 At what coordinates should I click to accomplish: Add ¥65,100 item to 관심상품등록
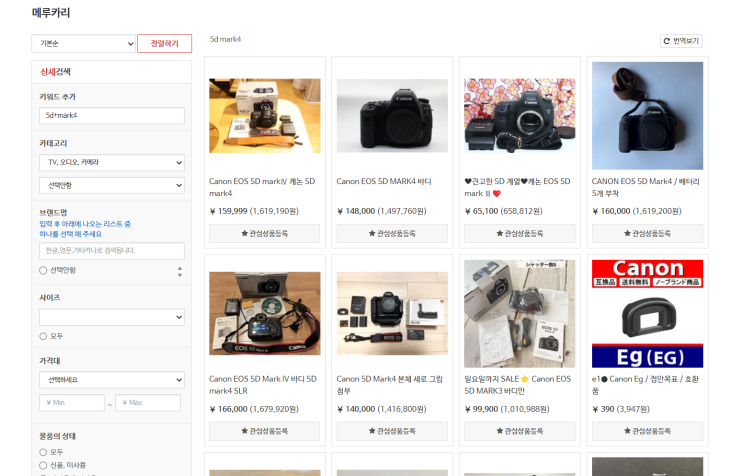click(520, 234)
